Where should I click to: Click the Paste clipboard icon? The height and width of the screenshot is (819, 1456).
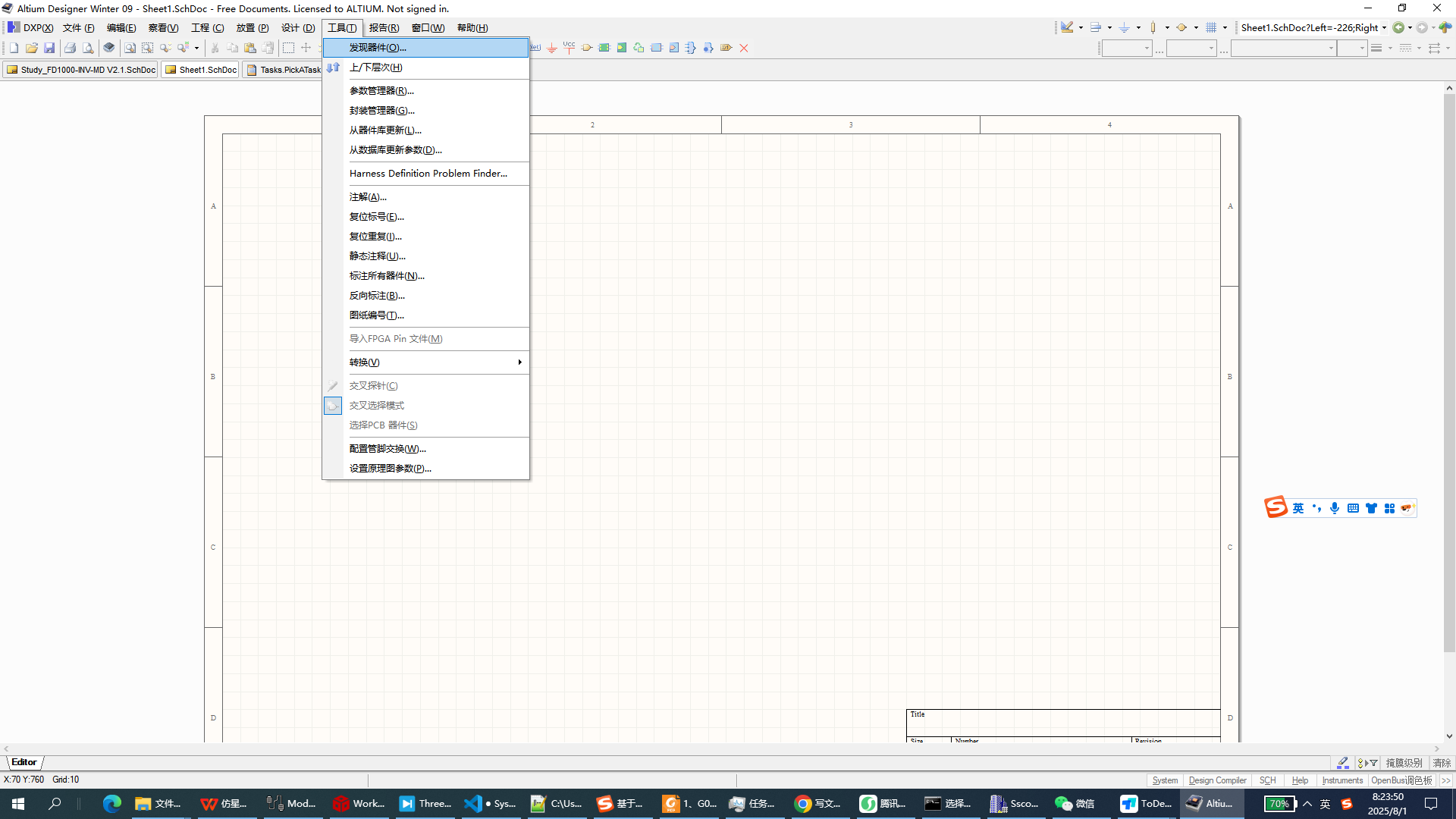[250, 48]
